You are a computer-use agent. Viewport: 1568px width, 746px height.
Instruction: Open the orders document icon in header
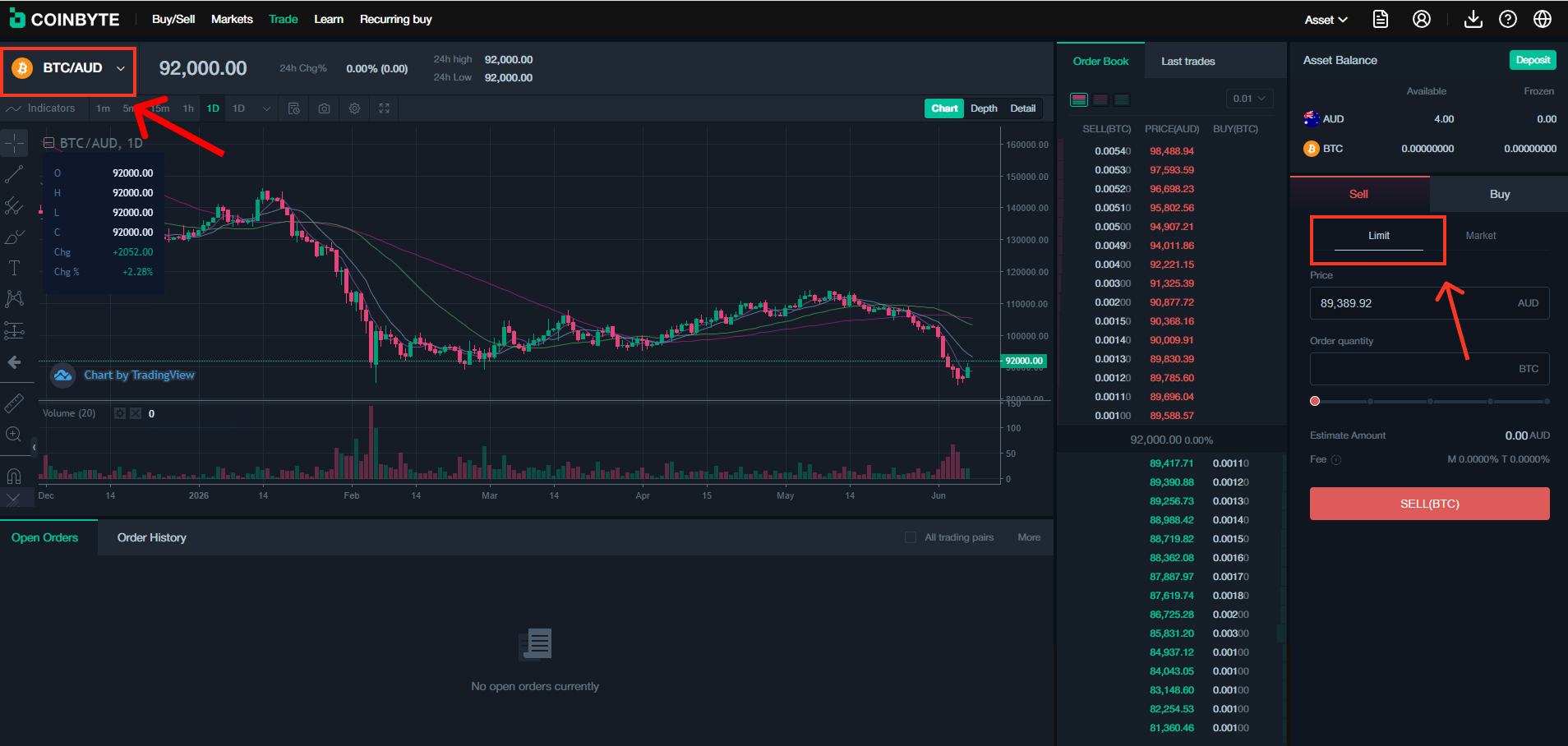pyautogui.click(x=1381, y=19)
